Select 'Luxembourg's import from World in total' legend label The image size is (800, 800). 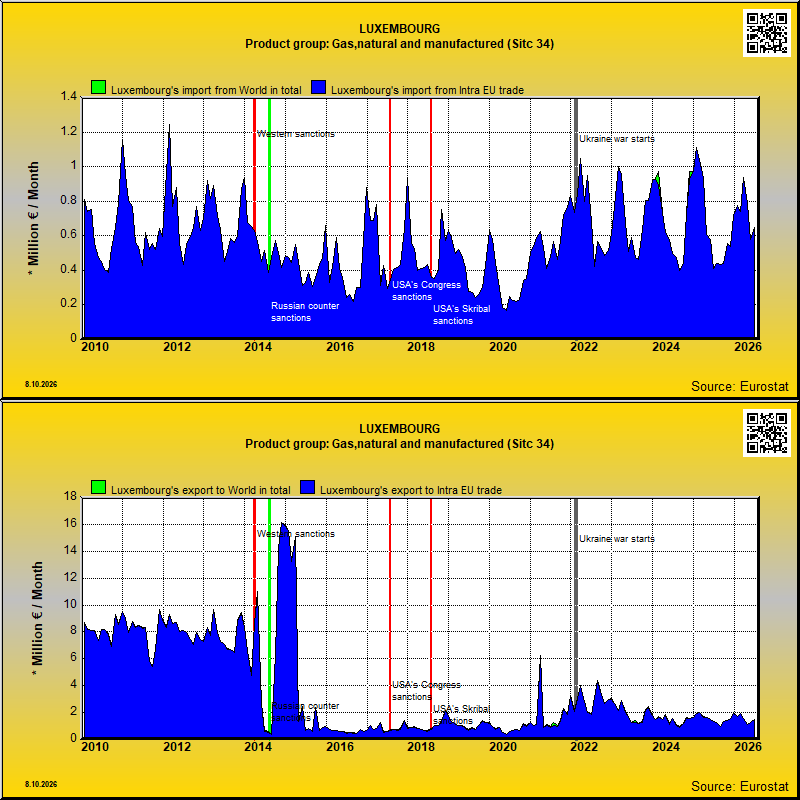click(x=206, y=90)
